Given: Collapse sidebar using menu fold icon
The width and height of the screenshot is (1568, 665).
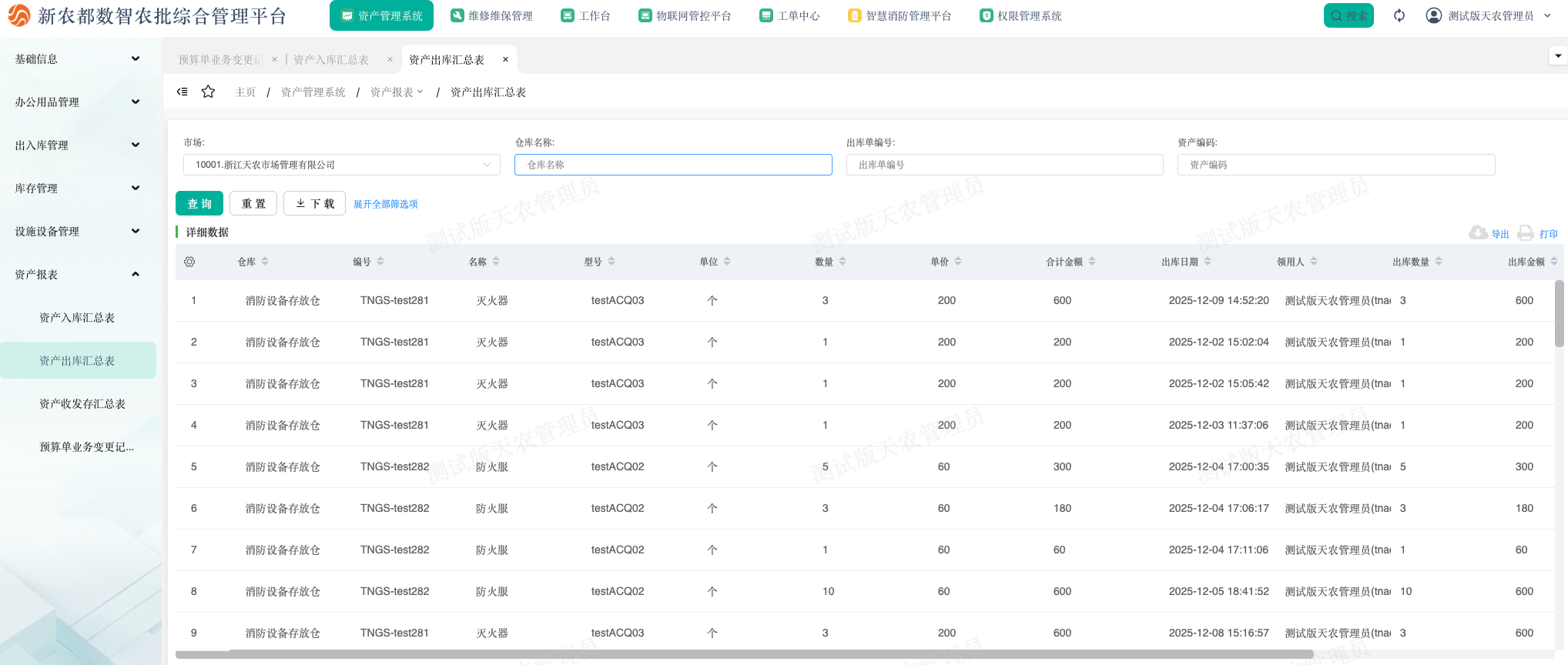Looking at the screenshot, I should [183, 92].
